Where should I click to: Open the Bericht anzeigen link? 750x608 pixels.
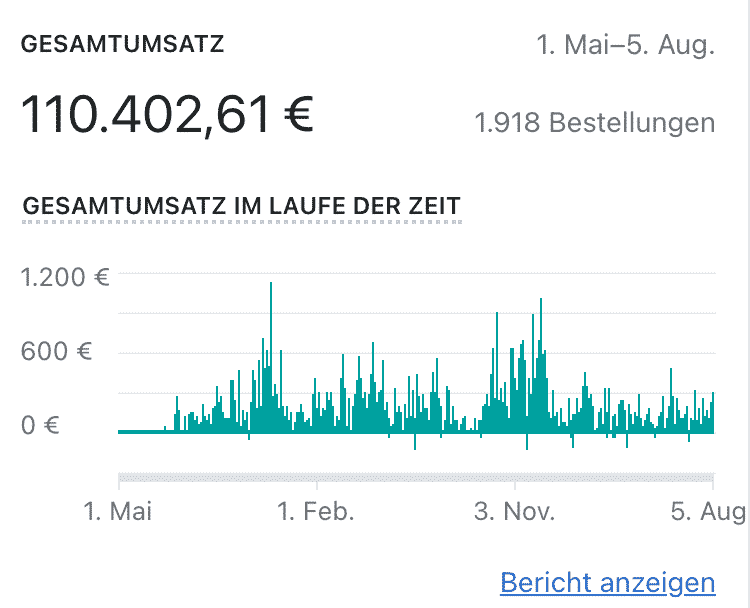pos(607,582)
